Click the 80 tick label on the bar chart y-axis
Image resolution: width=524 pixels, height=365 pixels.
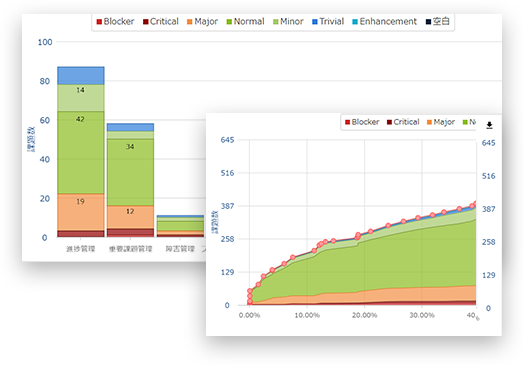44,81
